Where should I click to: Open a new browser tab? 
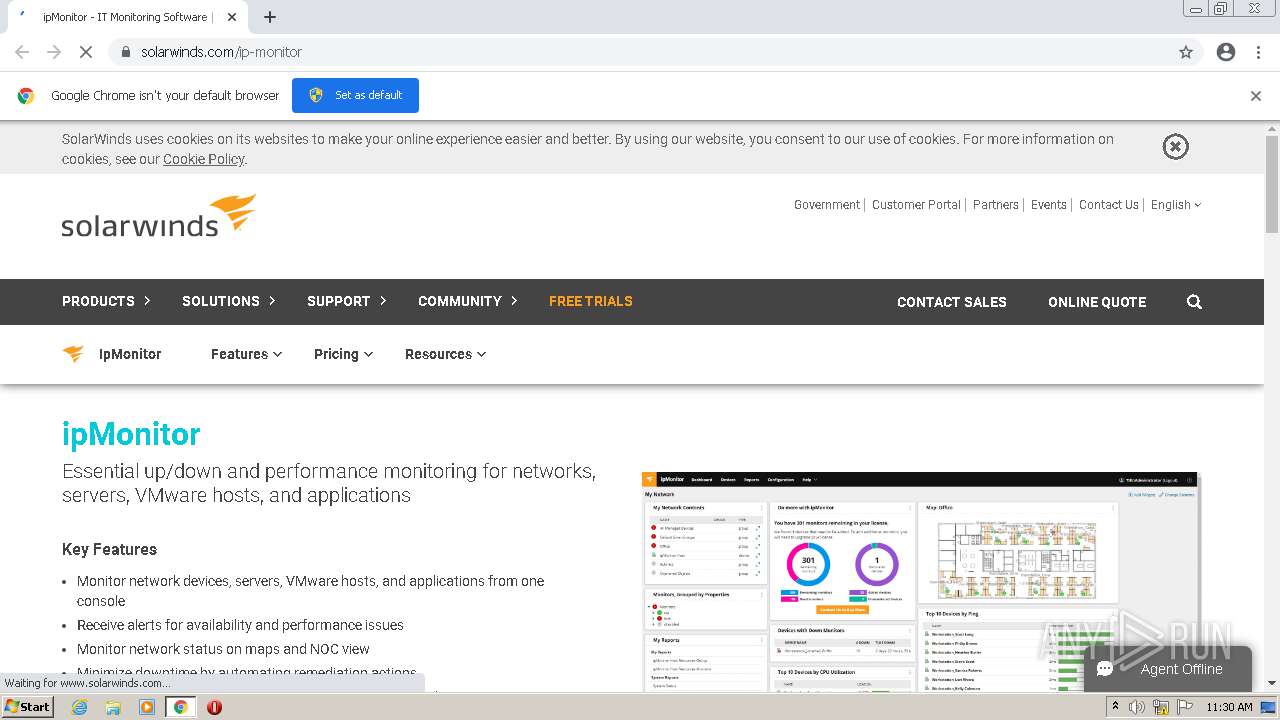(270, 17)
